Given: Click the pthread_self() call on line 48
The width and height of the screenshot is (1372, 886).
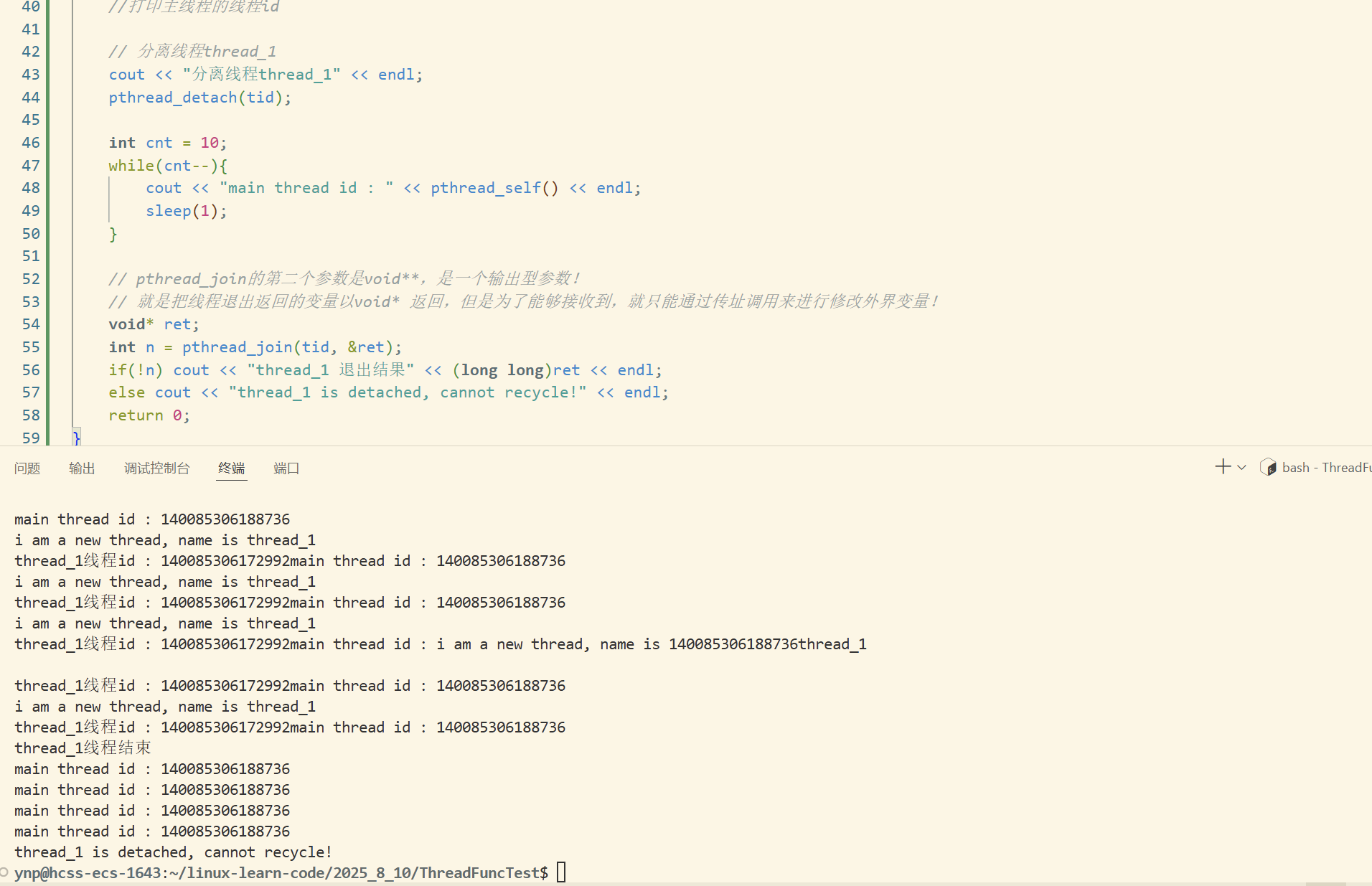Looking at the screenshot, I should 494,188.
